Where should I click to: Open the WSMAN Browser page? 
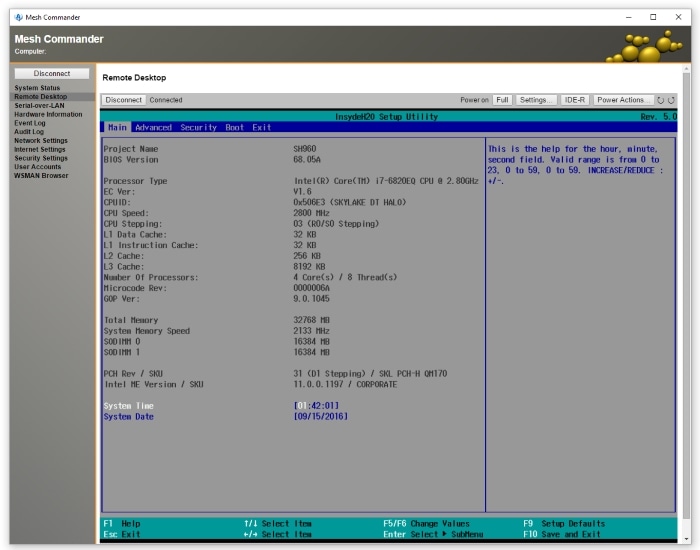(x=41, y=175)
